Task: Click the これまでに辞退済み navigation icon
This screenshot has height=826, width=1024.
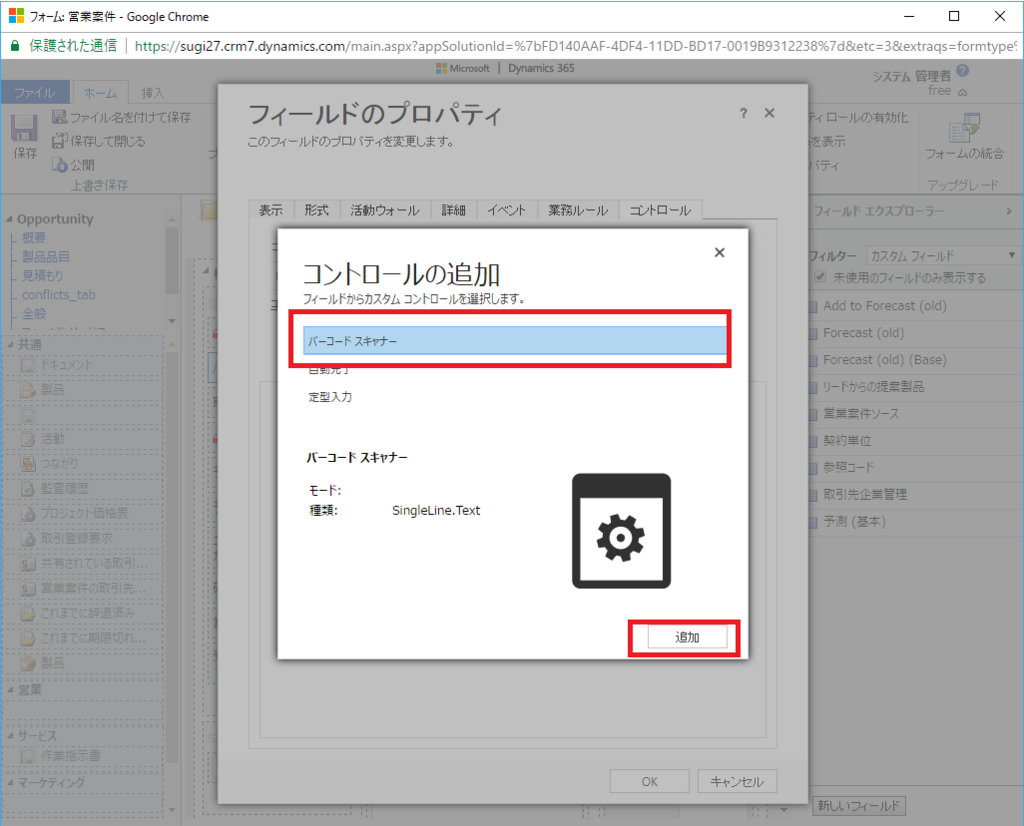Action: pos(27,613)
